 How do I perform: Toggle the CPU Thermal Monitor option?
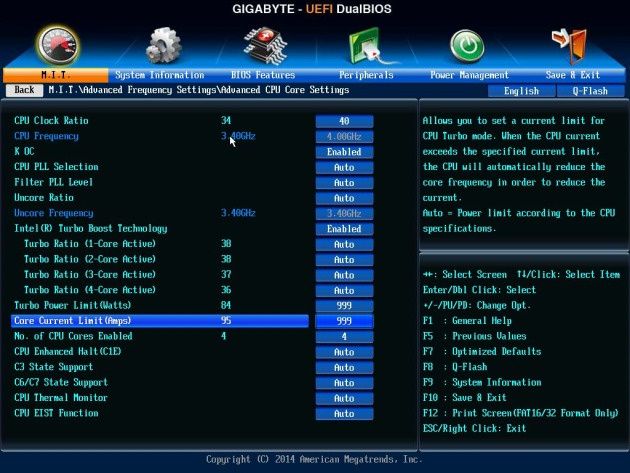click(x=344, y=398)
